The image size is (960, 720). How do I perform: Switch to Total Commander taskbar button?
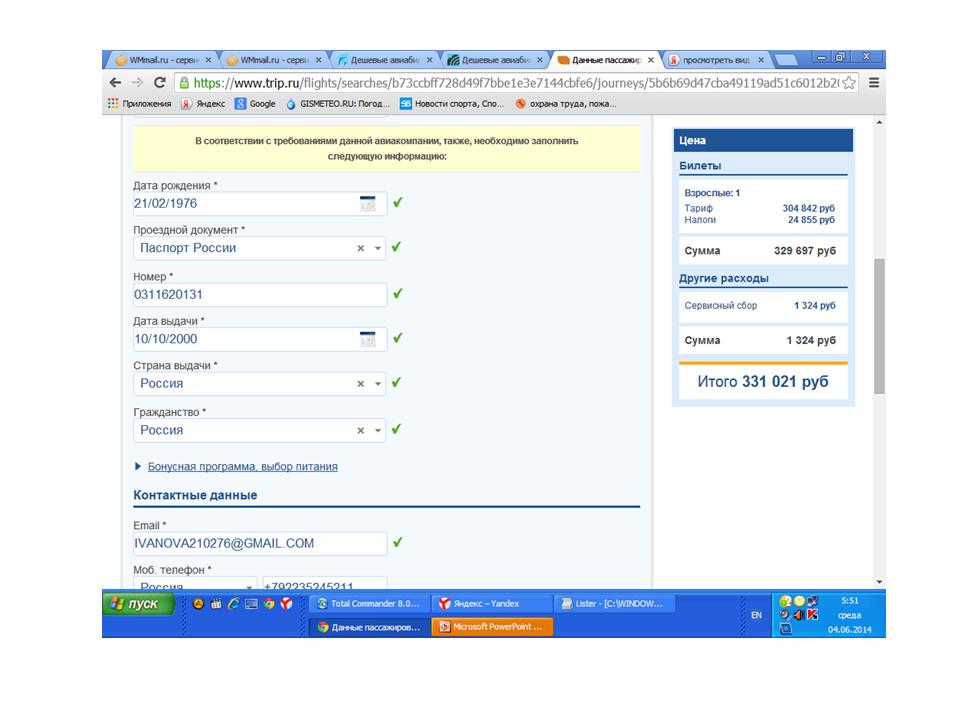tap(370, 604)
